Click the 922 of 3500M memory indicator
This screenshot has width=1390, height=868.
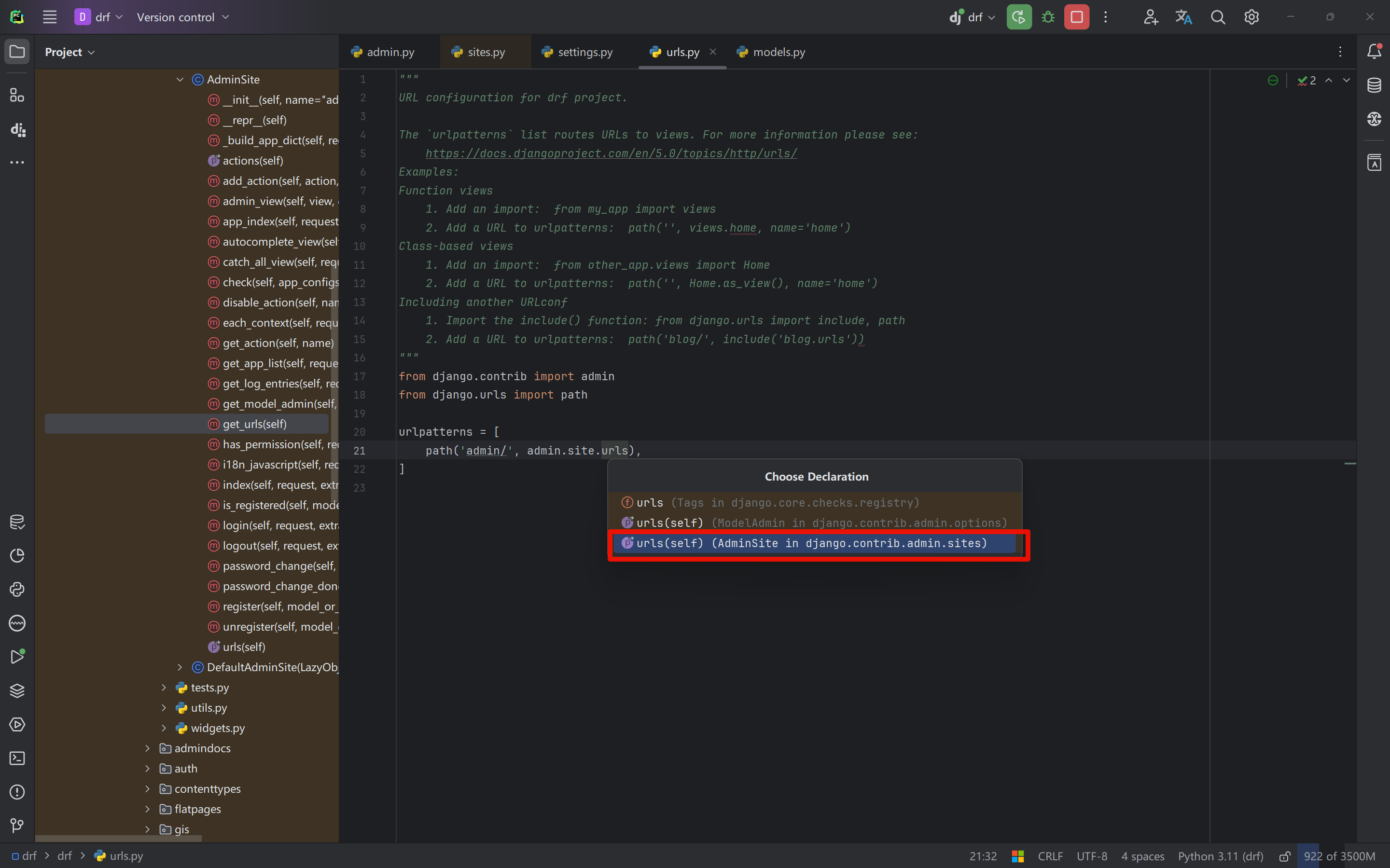(x=1339, y=856)
